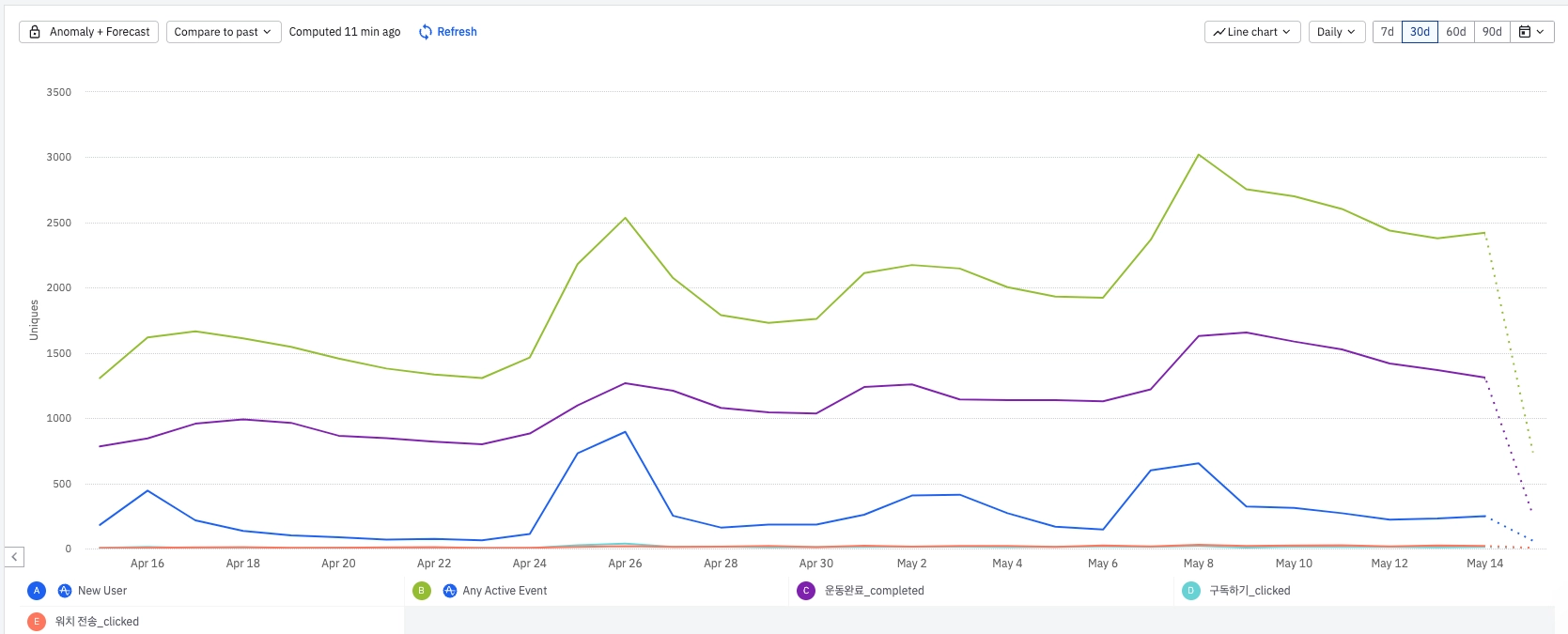Click the line chart trend icon
1568x634 pixels.
1219,32
